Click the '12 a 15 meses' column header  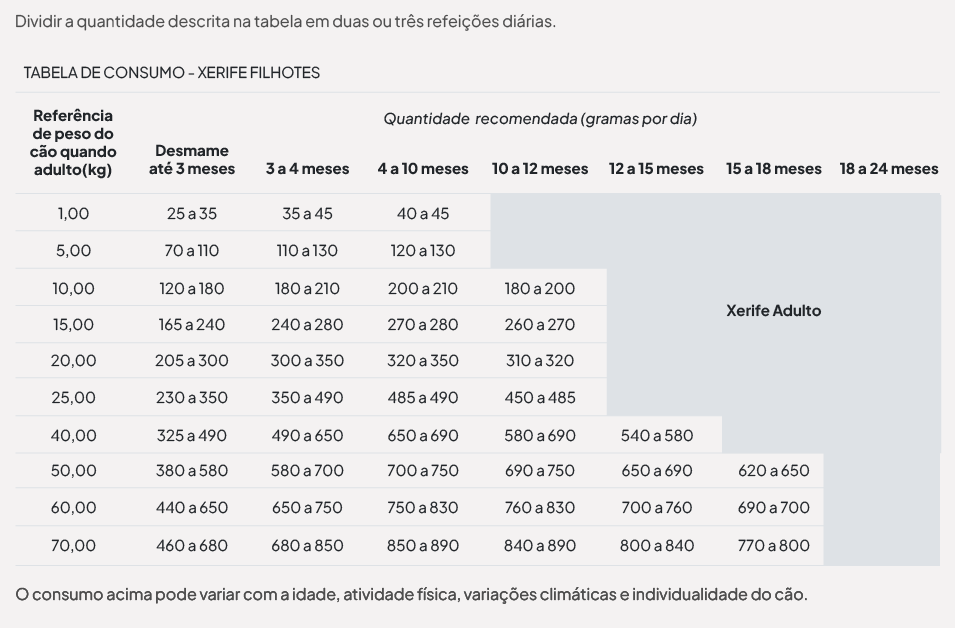(656, 169)
